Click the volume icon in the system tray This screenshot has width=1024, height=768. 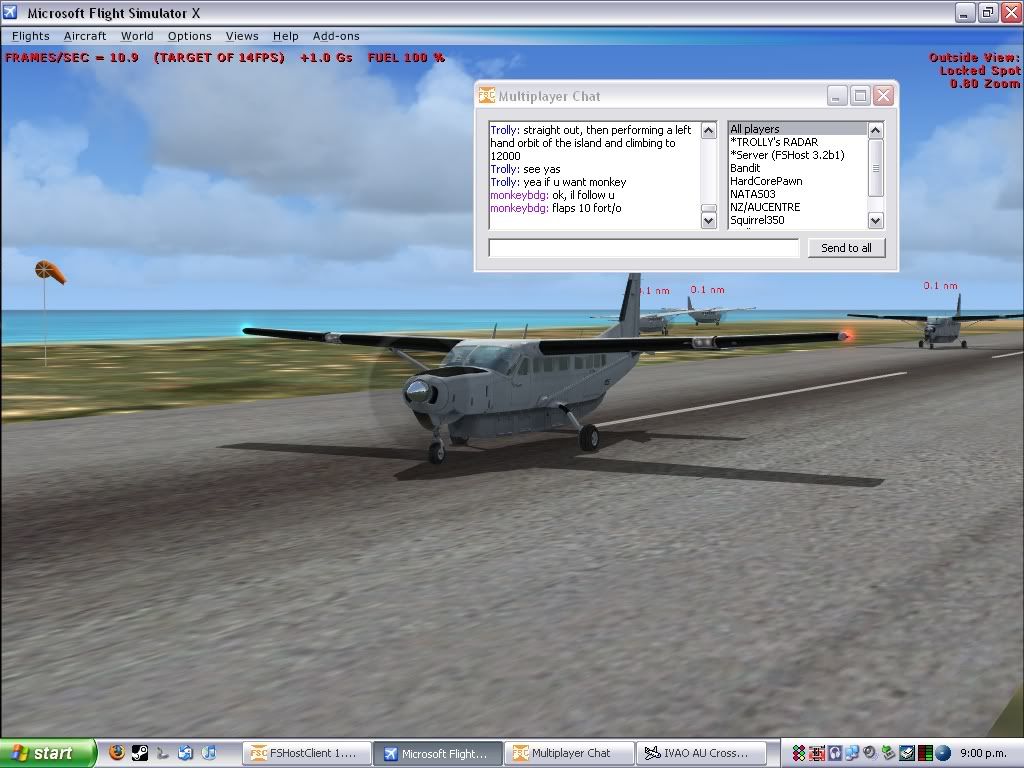(870, 752)
